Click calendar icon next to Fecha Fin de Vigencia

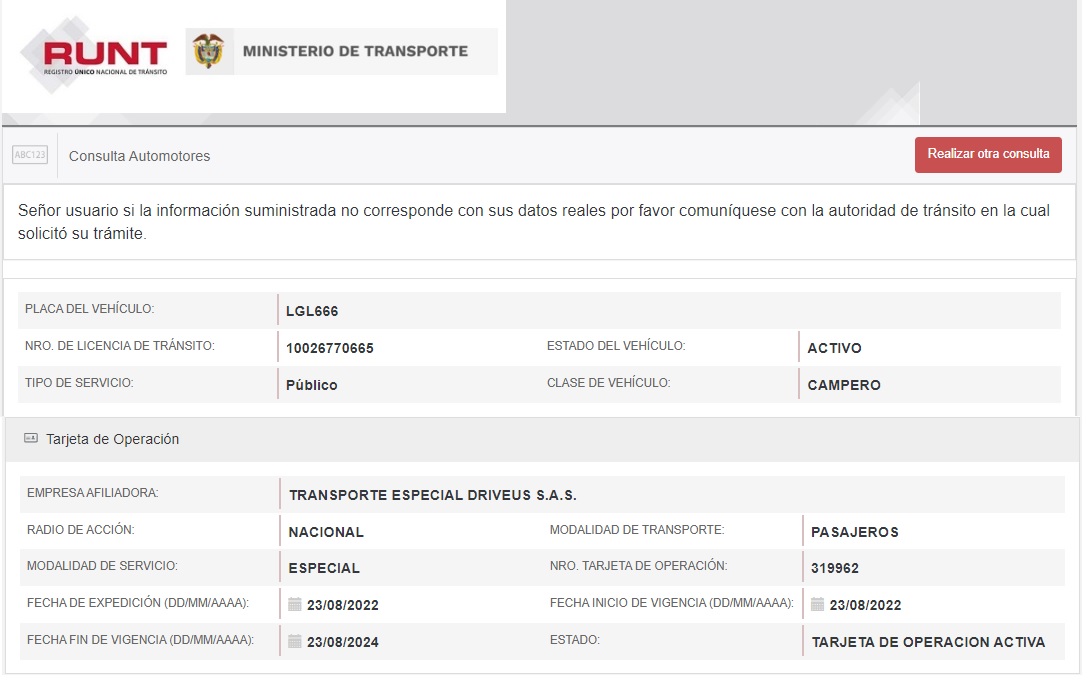(295, 641)
